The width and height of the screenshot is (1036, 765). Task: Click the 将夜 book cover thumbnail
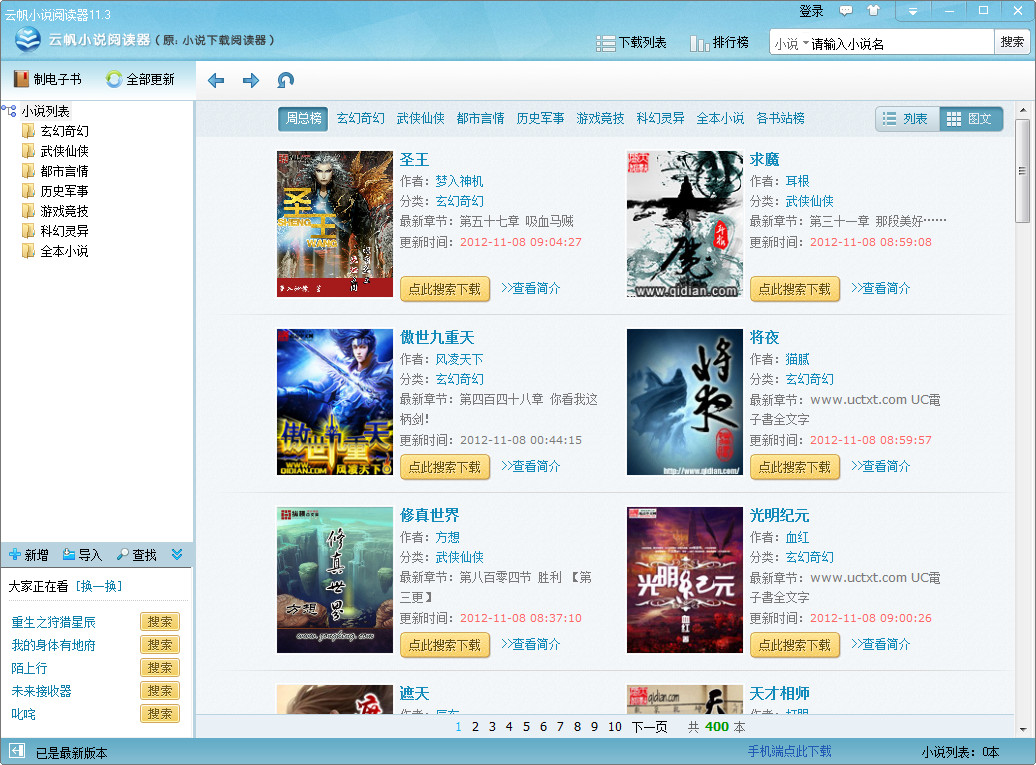click(685, 402)
